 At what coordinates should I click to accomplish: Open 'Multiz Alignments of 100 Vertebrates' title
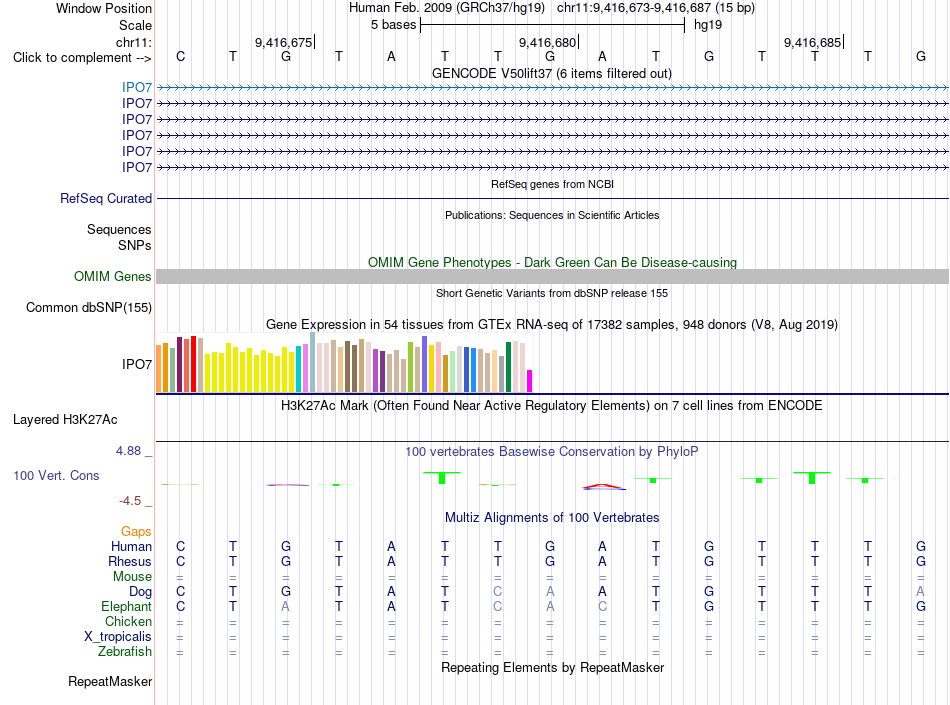pos(552,518)
